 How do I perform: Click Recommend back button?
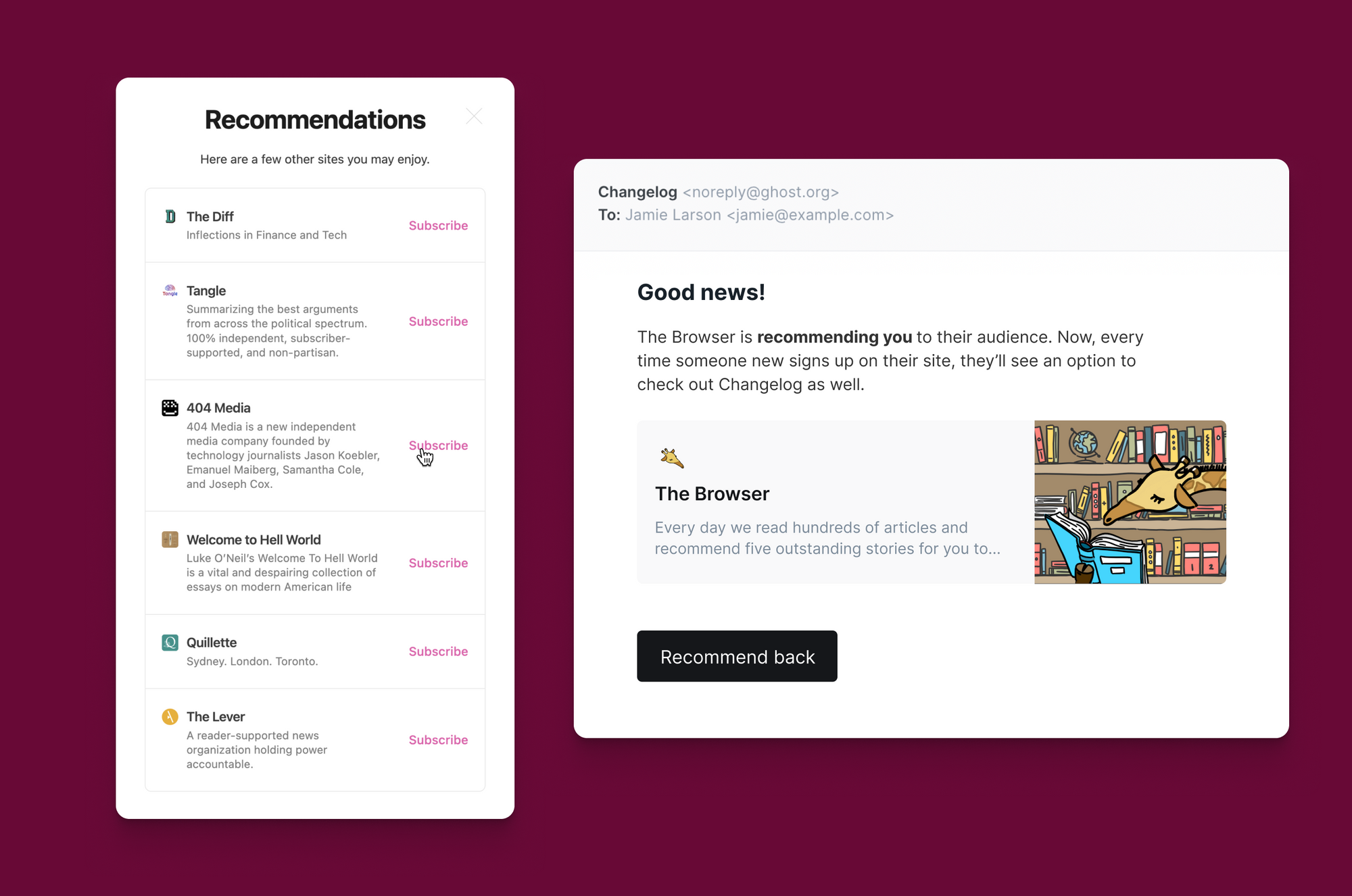[x=737, y=656]
